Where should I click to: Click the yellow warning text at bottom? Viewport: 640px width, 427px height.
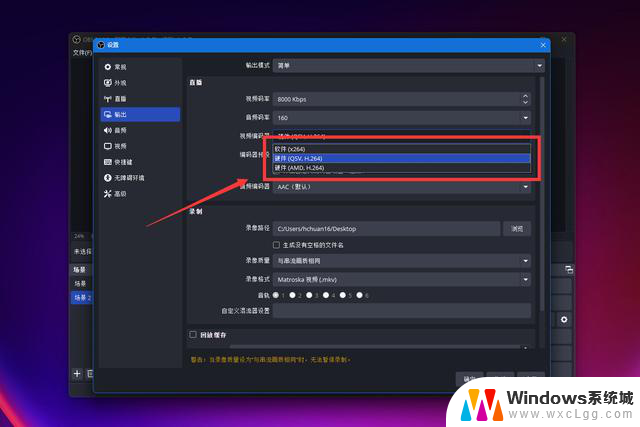click(x=271, y=360)
